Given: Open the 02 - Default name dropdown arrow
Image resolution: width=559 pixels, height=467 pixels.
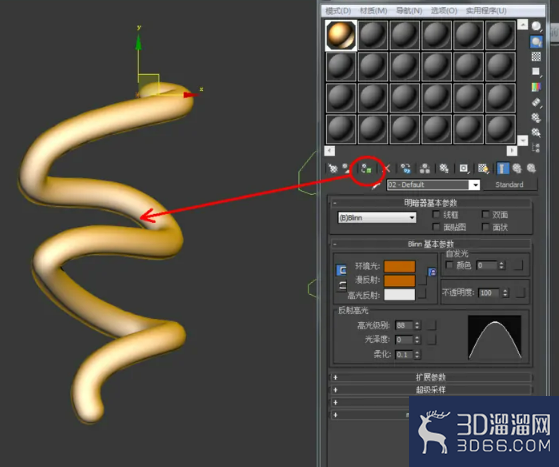Looking at the screenshot, I should 475,185.
